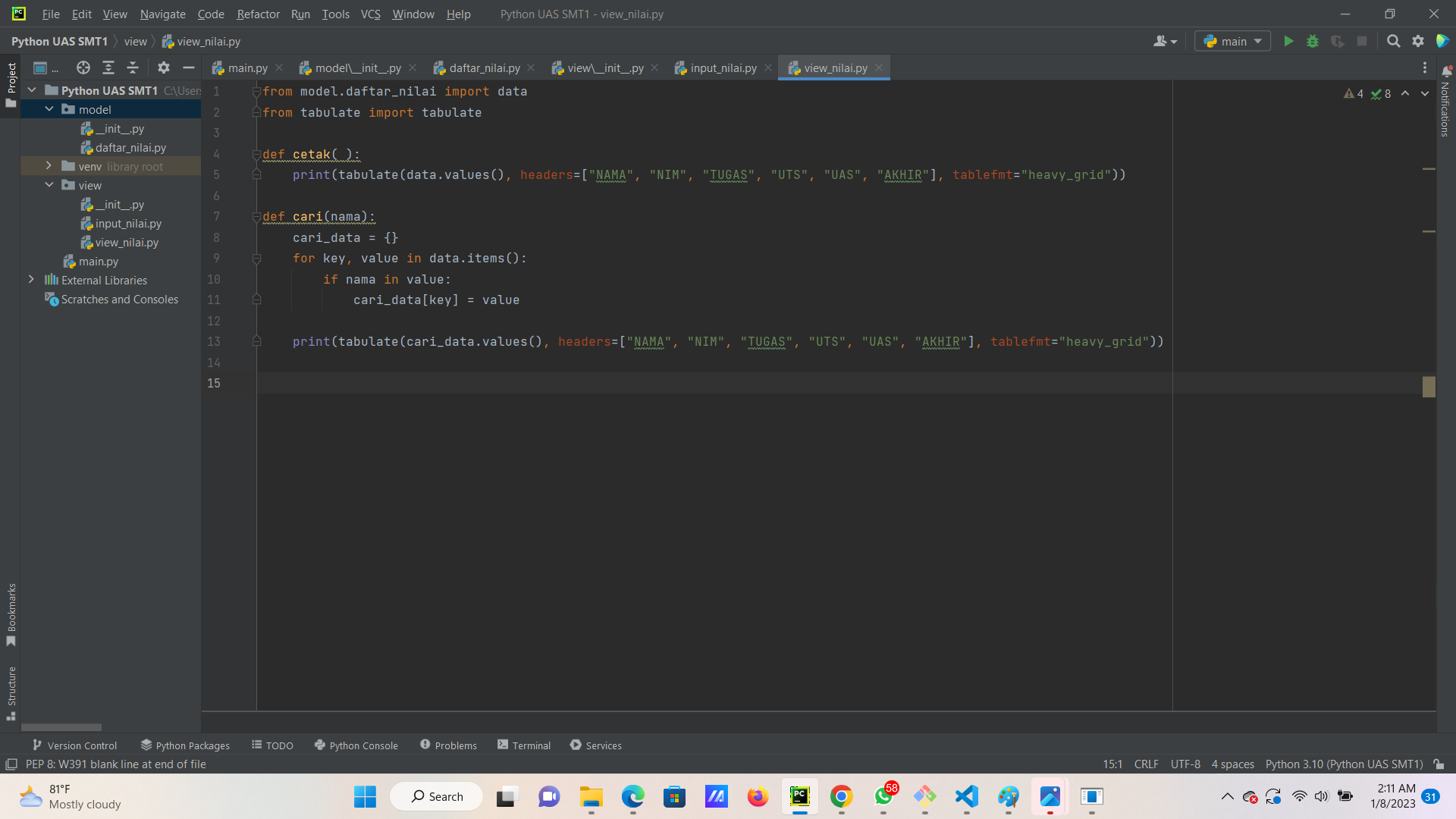Switch to the daftar_nilai.py tab
The image size is (1456, 819).
(484, 68)
